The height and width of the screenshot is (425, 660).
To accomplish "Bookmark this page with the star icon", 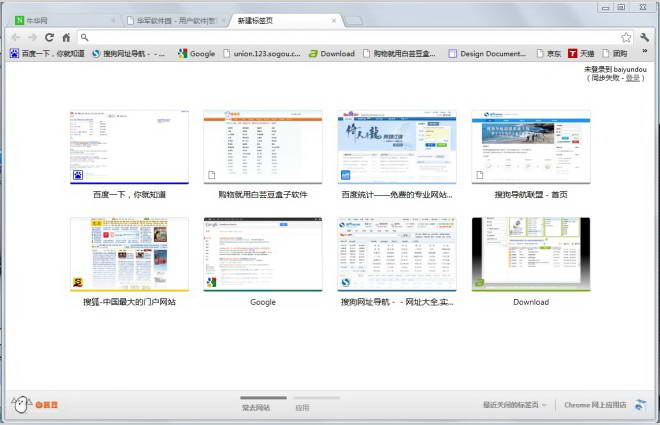I will click(x=626, y=37).
